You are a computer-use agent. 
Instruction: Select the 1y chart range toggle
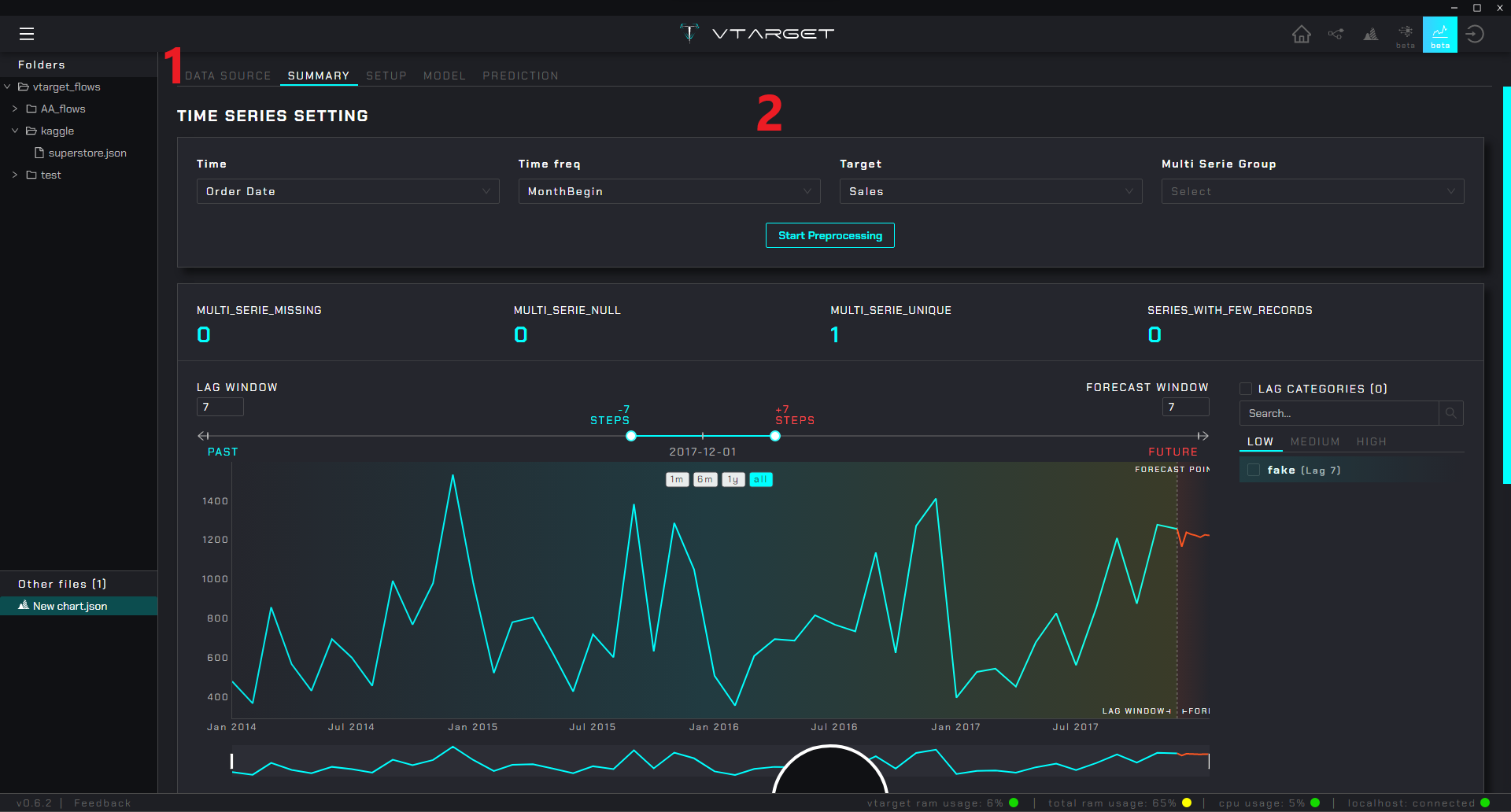733,479
